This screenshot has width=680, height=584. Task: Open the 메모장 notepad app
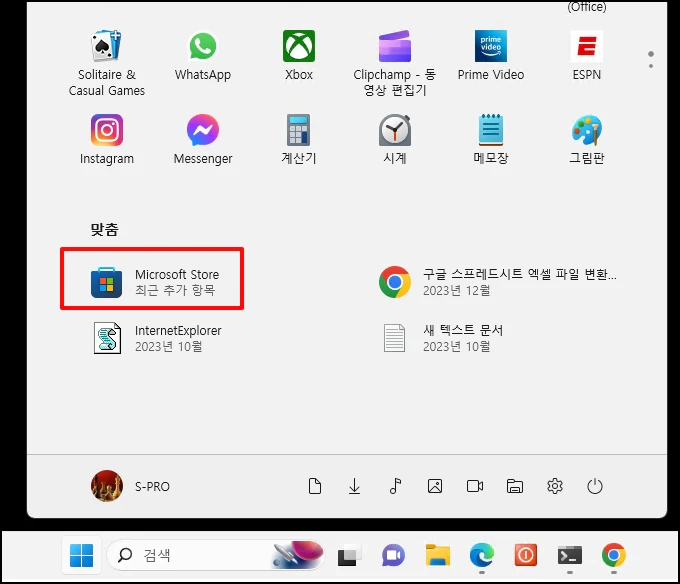point(491,140)
